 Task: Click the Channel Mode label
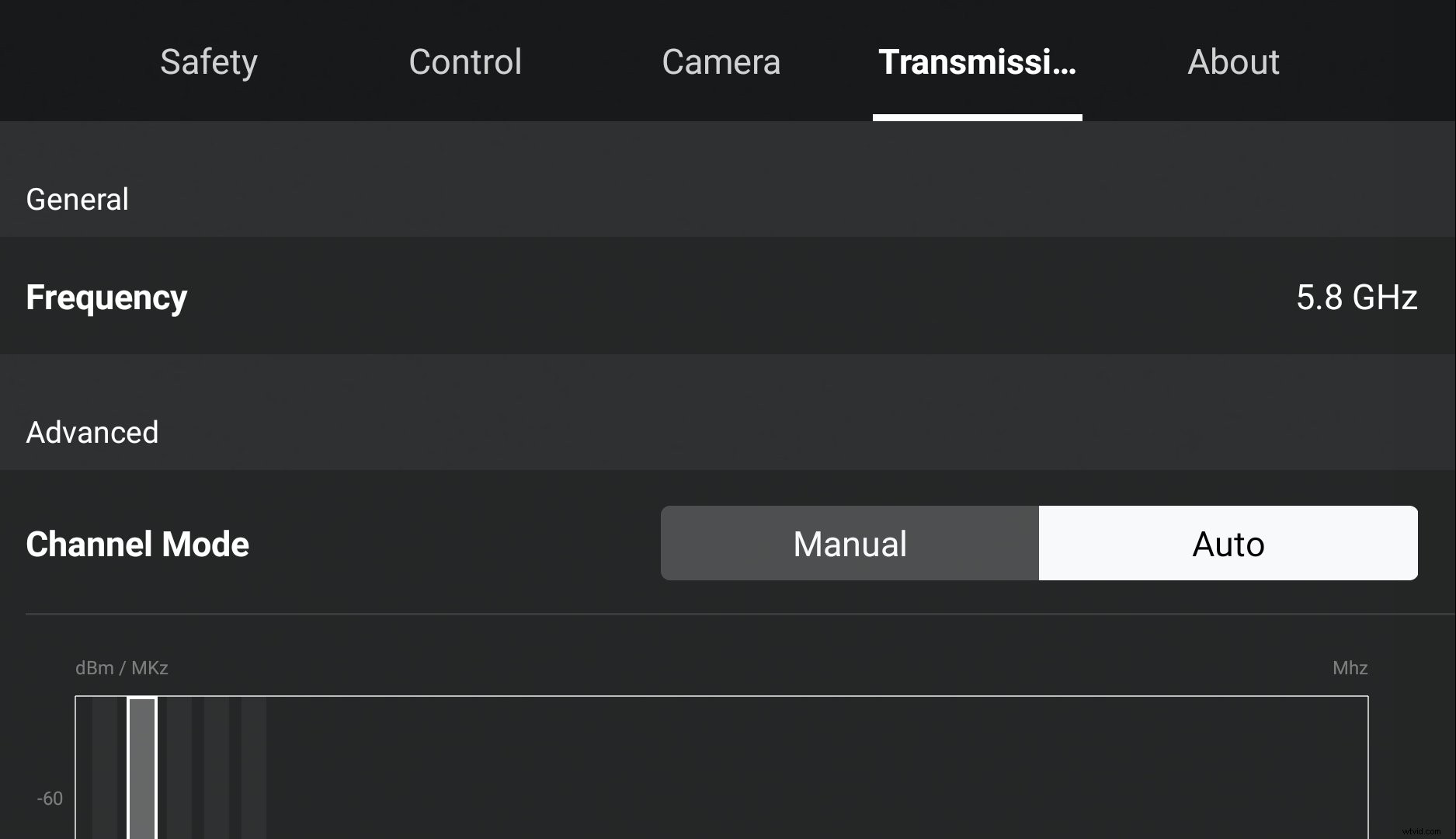(137, 543)
